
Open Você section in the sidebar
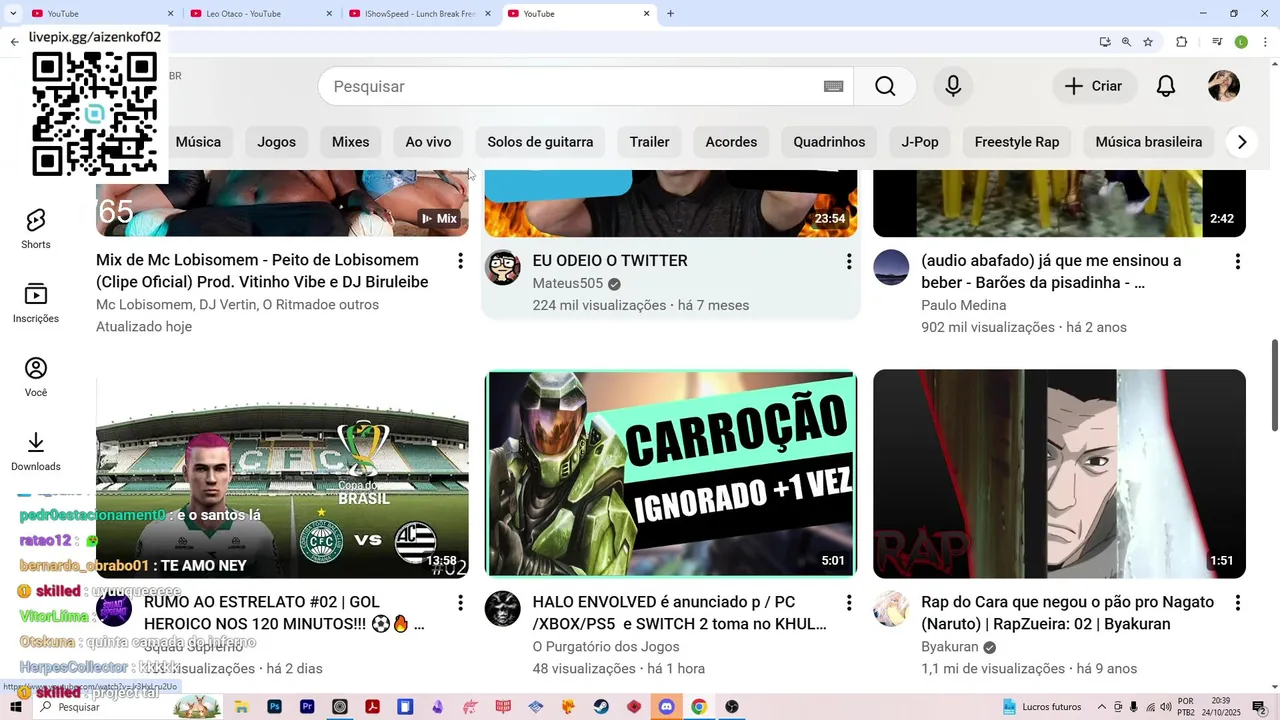pyautogui.click(x=36, y=377)
